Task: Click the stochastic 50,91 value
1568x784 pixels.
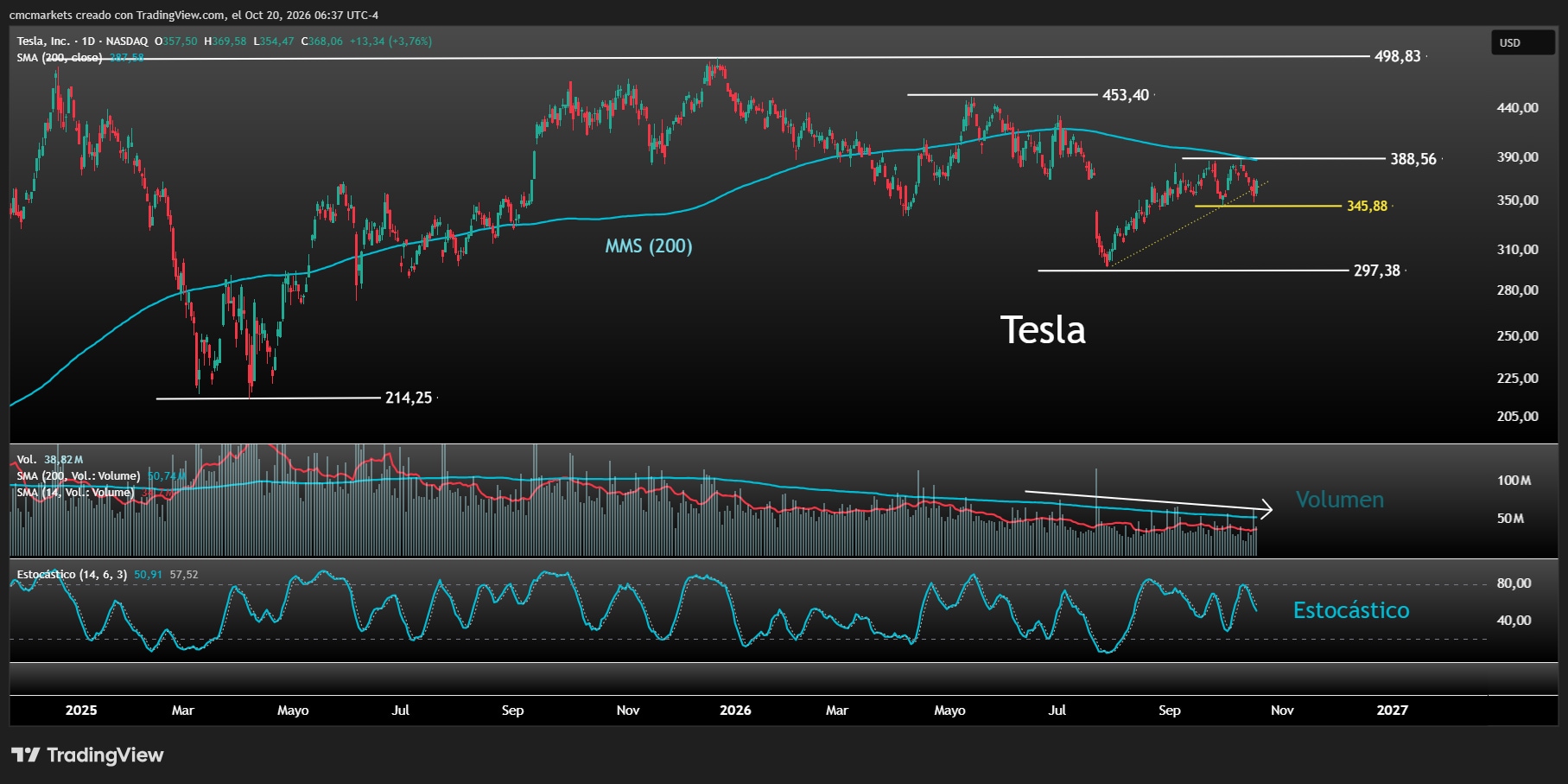Action: coord(148,574)
